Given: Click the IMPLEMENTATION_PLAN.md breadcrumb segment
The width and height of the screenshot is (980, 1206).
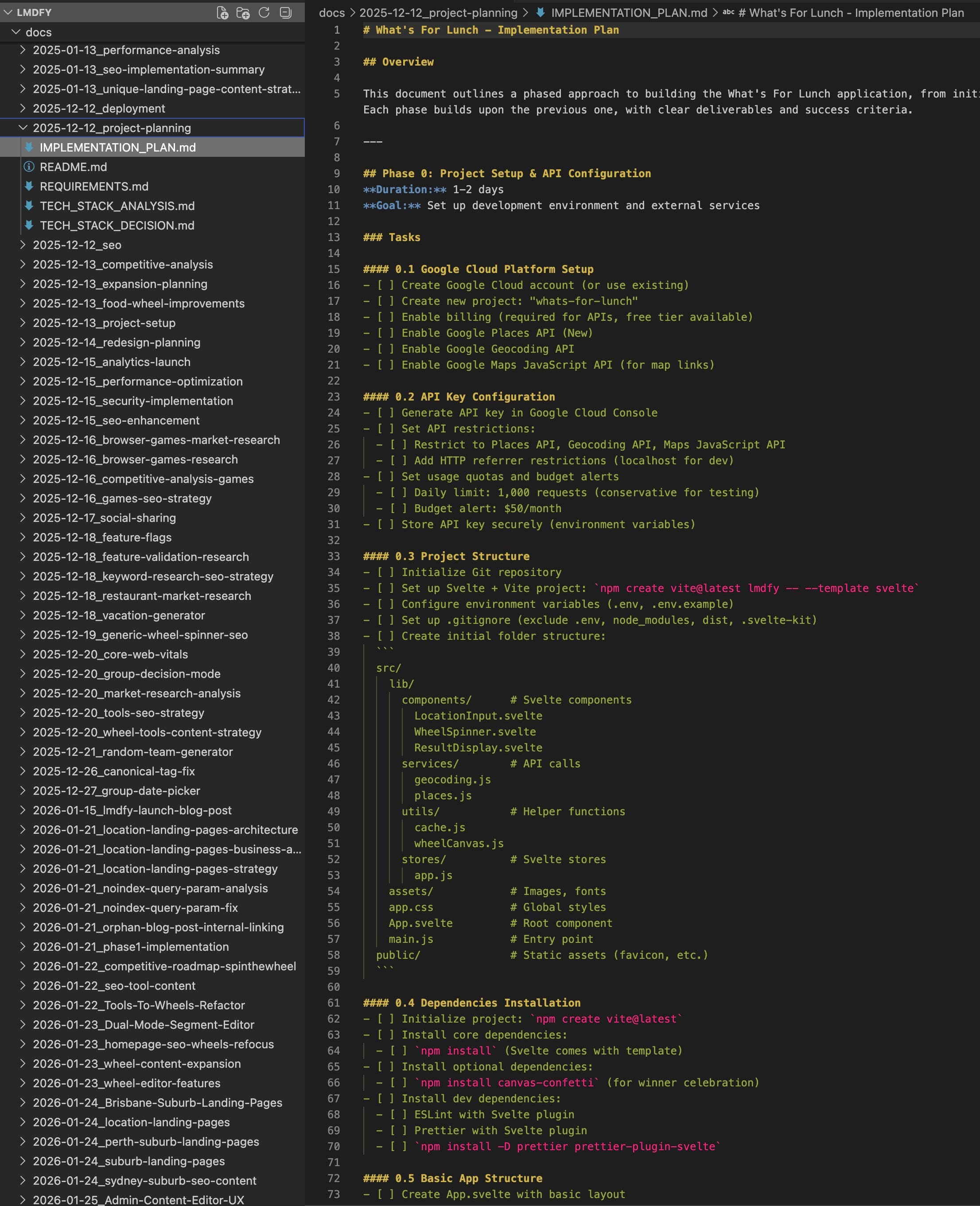Looking at the screenshot, I should coord(629,12).
